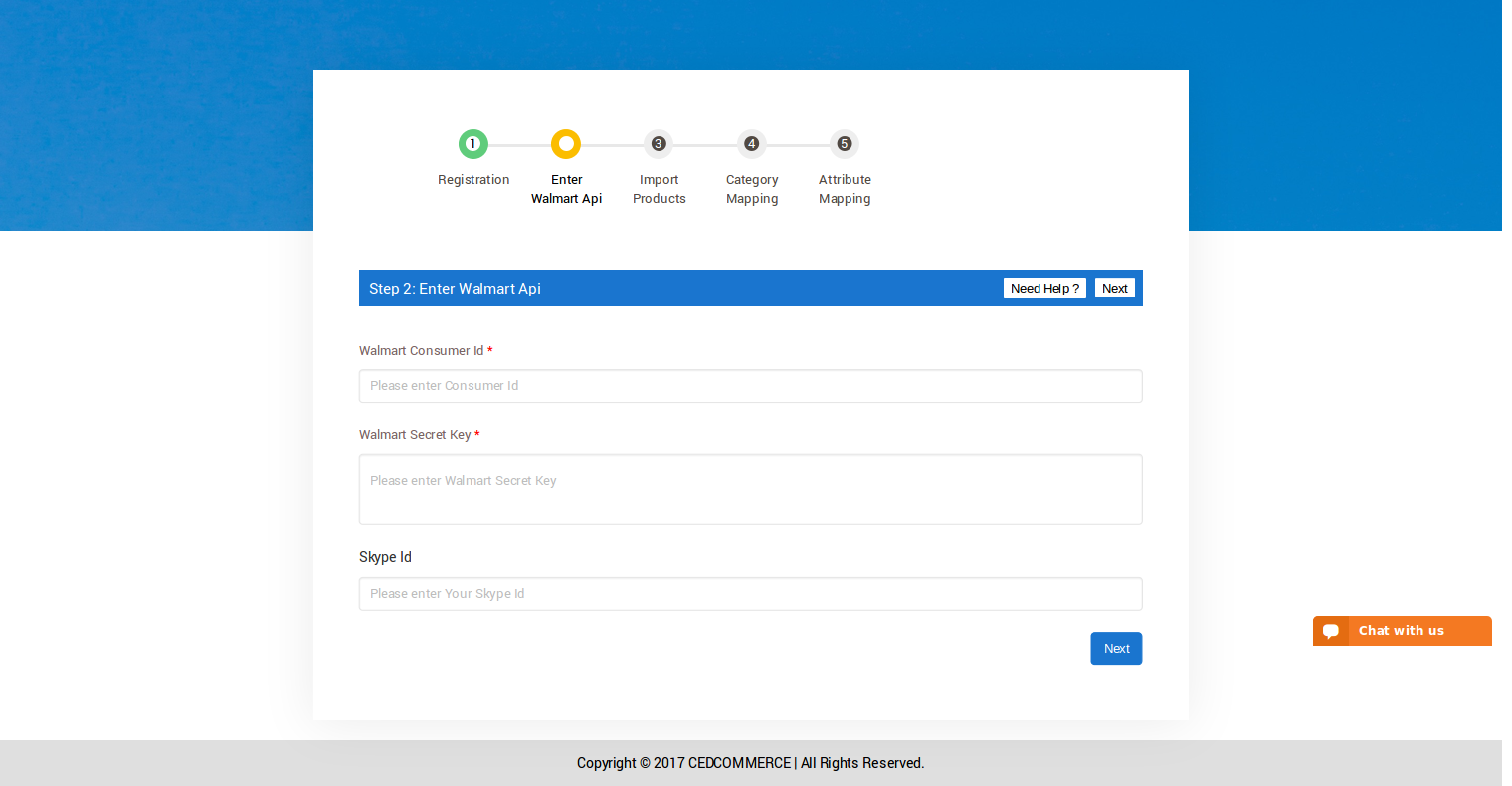Click the Step 2: Enter Walmart Api heading
1512x786 pixels.
(x=456, y=289)
